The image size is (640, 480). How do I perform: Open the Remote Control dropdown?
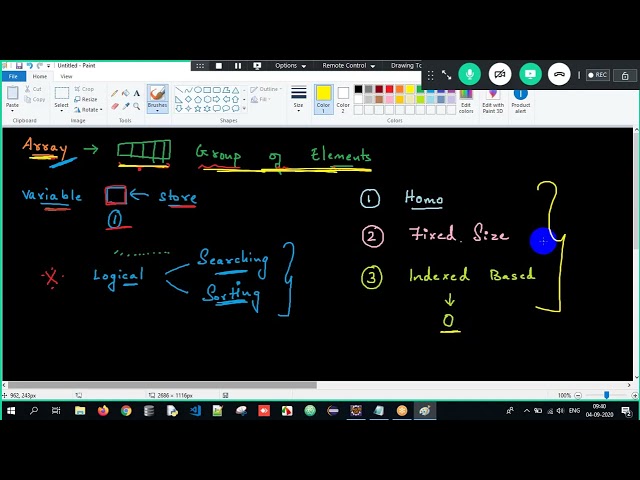tap(349, 66)
